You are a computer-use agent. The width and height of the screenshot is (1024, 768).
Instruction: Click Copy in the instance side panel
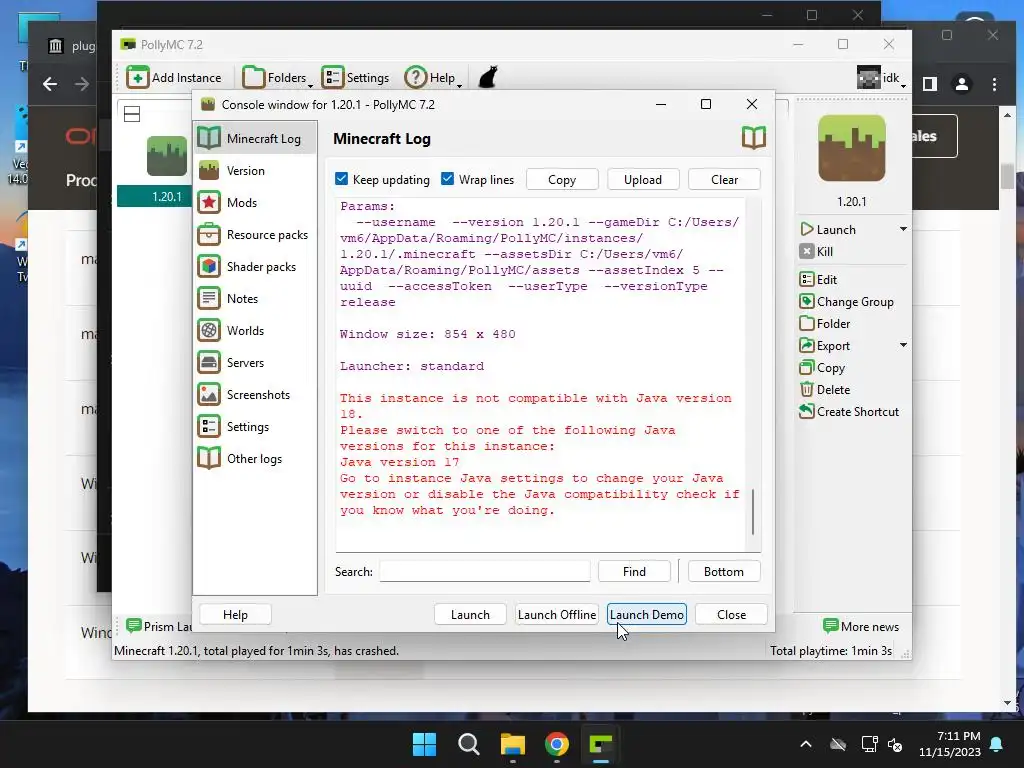(x=822, y=368)
